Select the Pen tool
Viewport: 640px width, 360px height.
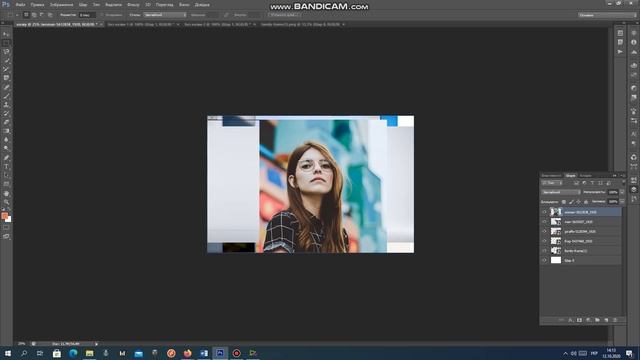(x=6, y=158)
